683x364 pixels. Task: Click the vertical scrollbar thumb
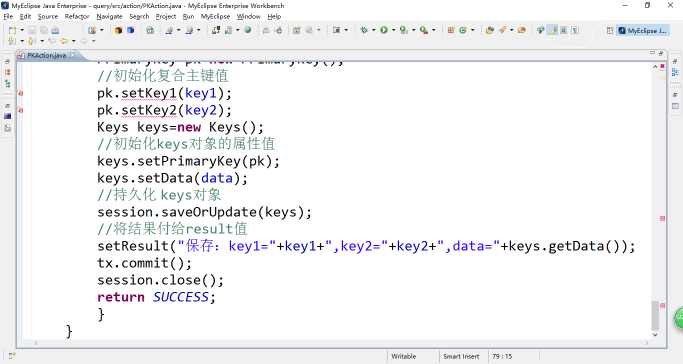(655, 315)
